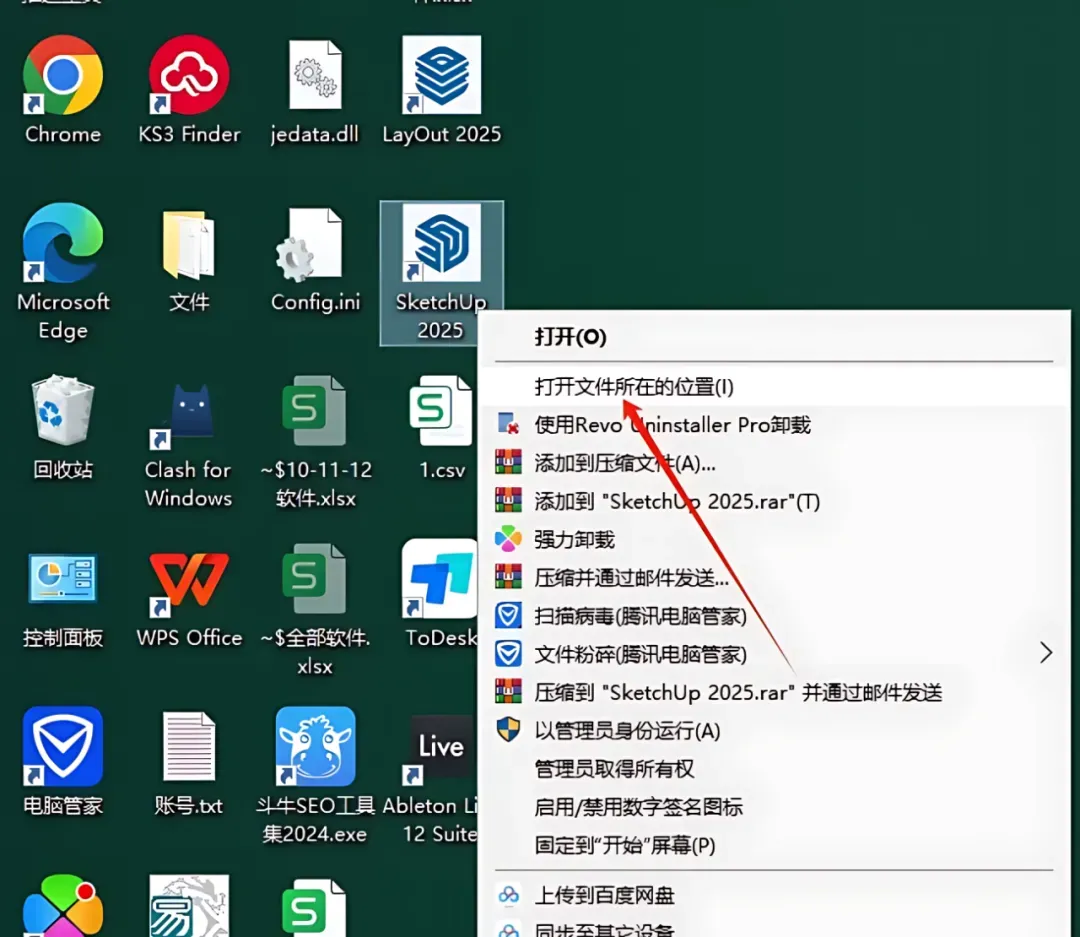
Task: Choose 固定到"开始"屏幕(P)
Action: 774,845
